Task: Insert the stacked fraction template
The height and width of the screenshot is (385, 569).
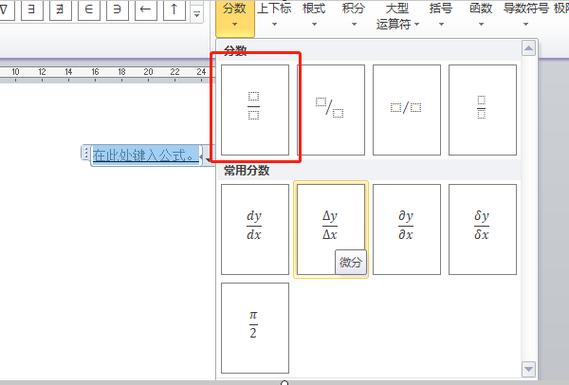Action: 255,110
